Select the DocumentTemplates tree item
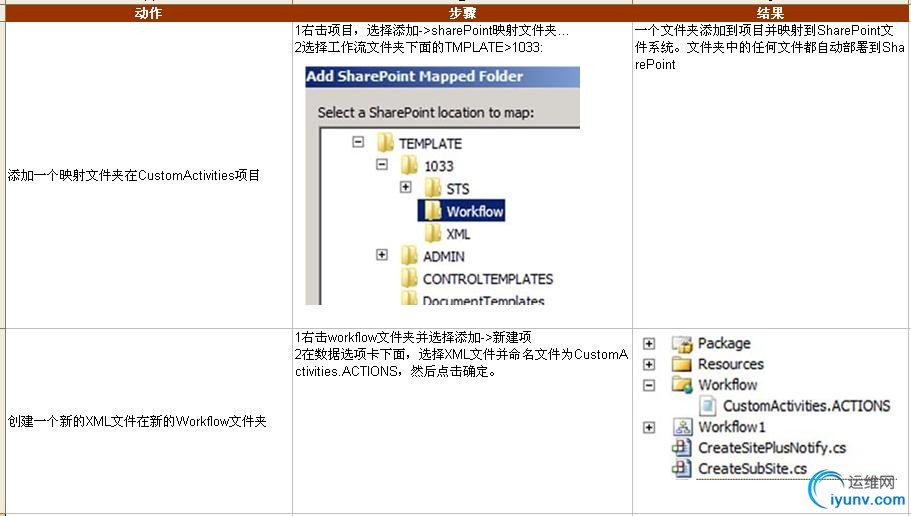Screen dimensions: 911x516 click(x=483, y=300)
